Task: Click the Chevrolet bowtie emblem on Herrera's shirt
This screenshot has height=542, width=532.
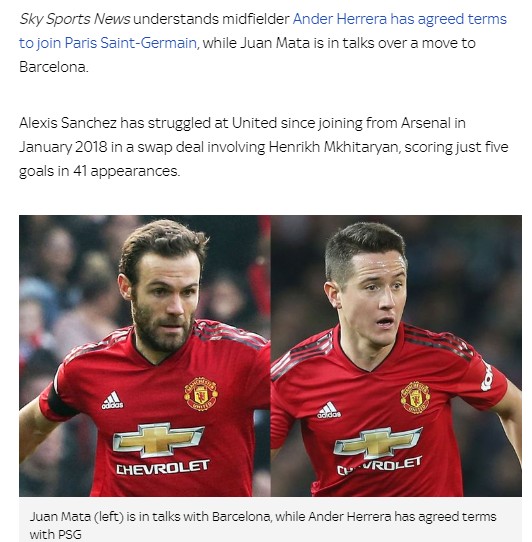Action: pyautogui.click(x=377, y=443)
